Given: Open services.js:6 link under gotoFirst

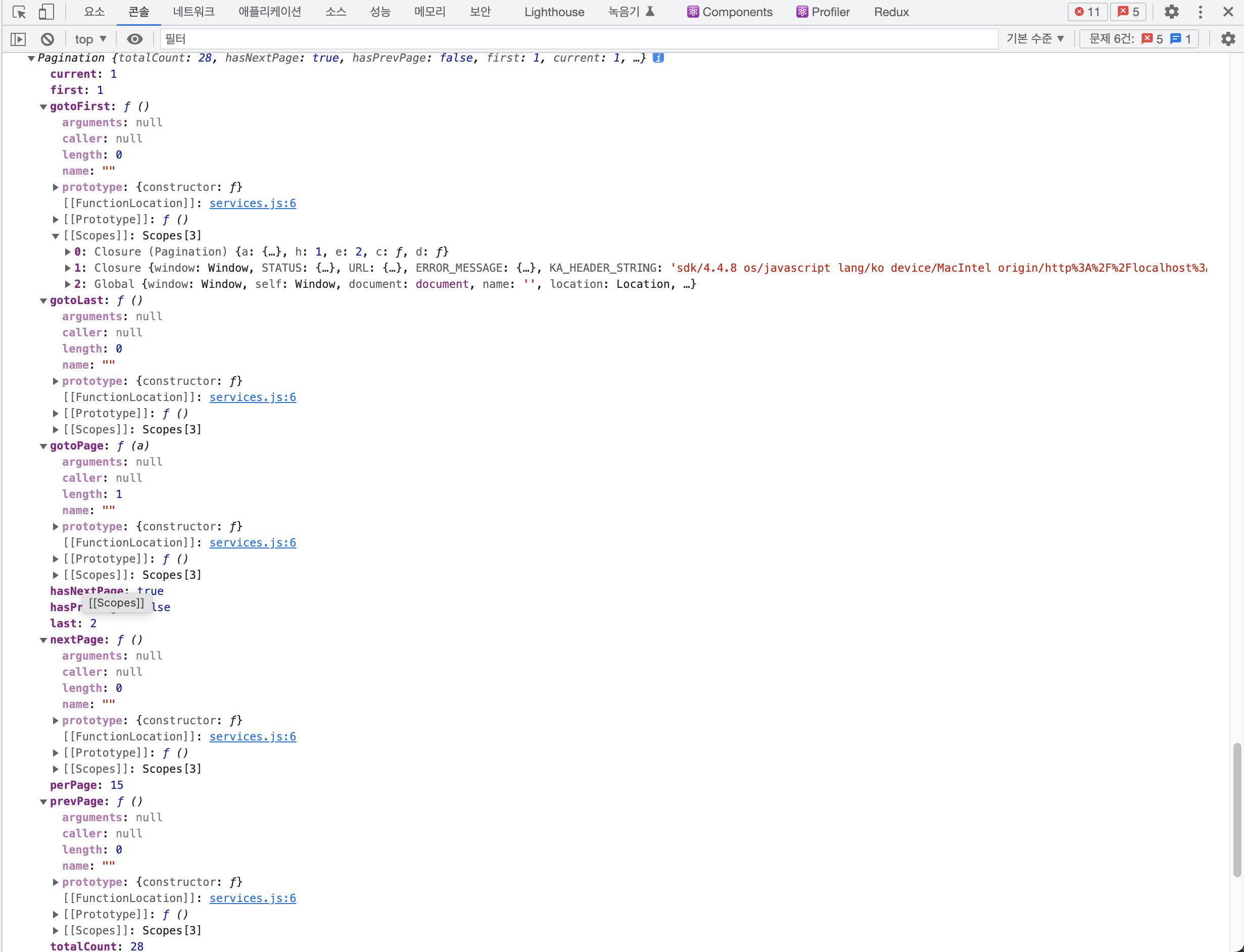Looking at the screenshot, I should pos(252,204).
